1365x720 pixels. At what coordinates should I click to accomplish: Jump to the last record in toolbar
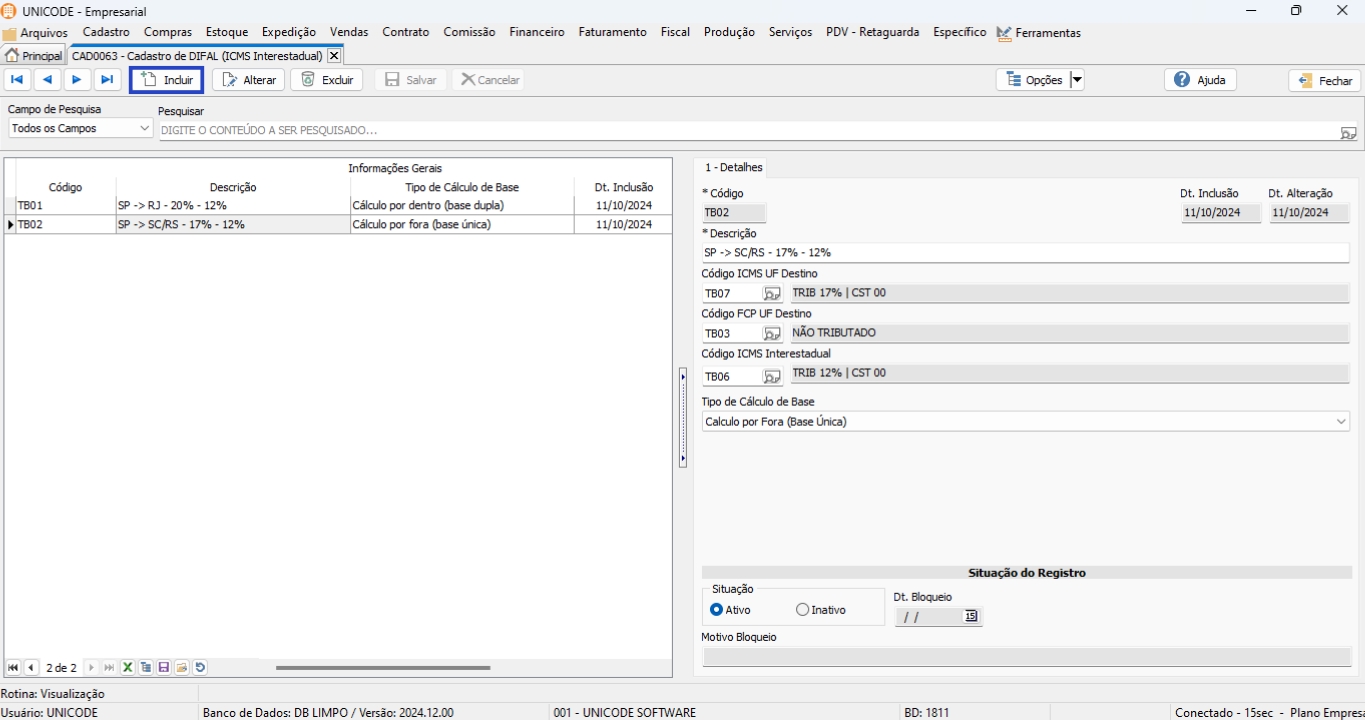(x=107, y=80)
